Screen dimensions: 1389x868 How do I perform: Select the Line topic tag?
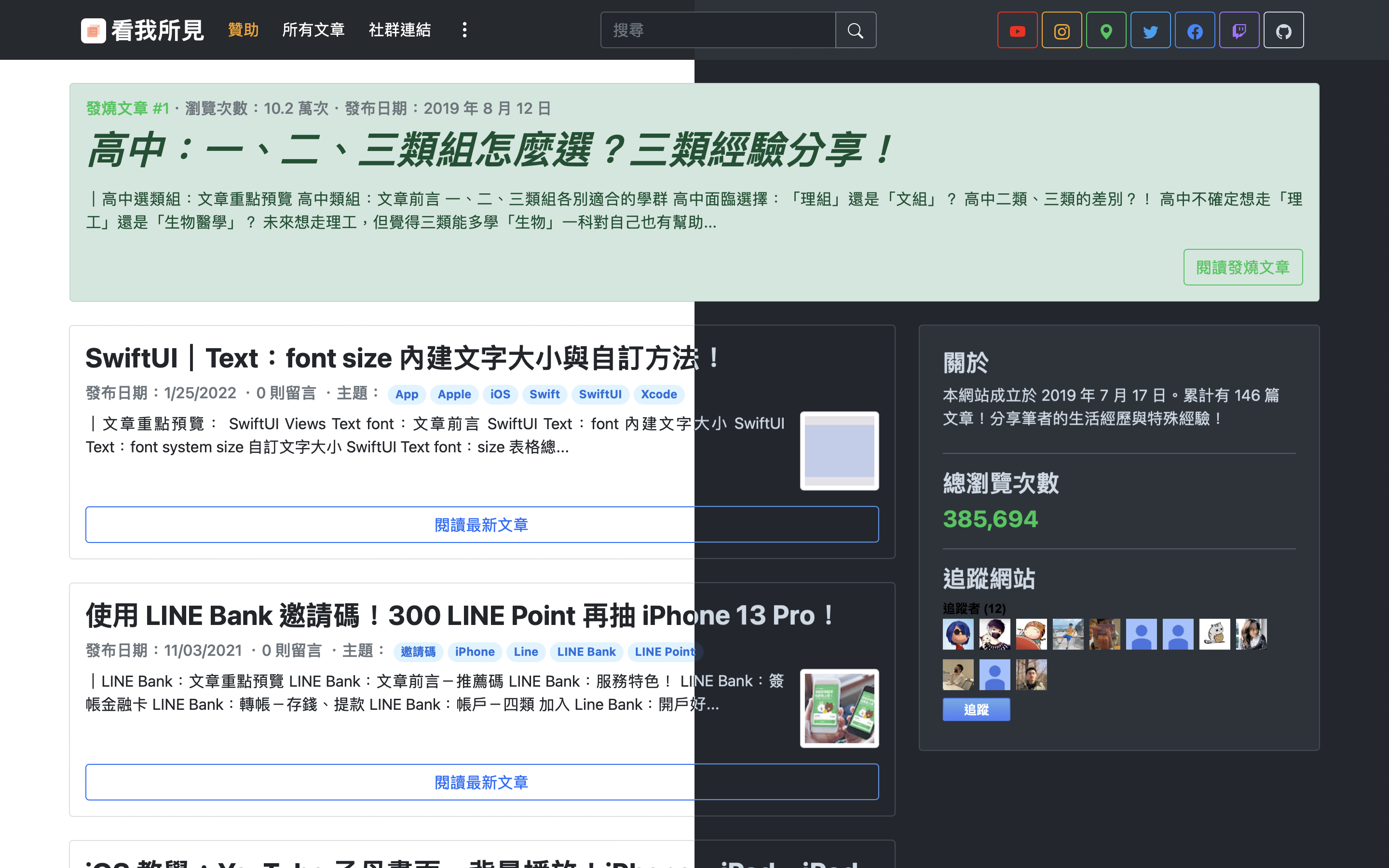point(526,651)
